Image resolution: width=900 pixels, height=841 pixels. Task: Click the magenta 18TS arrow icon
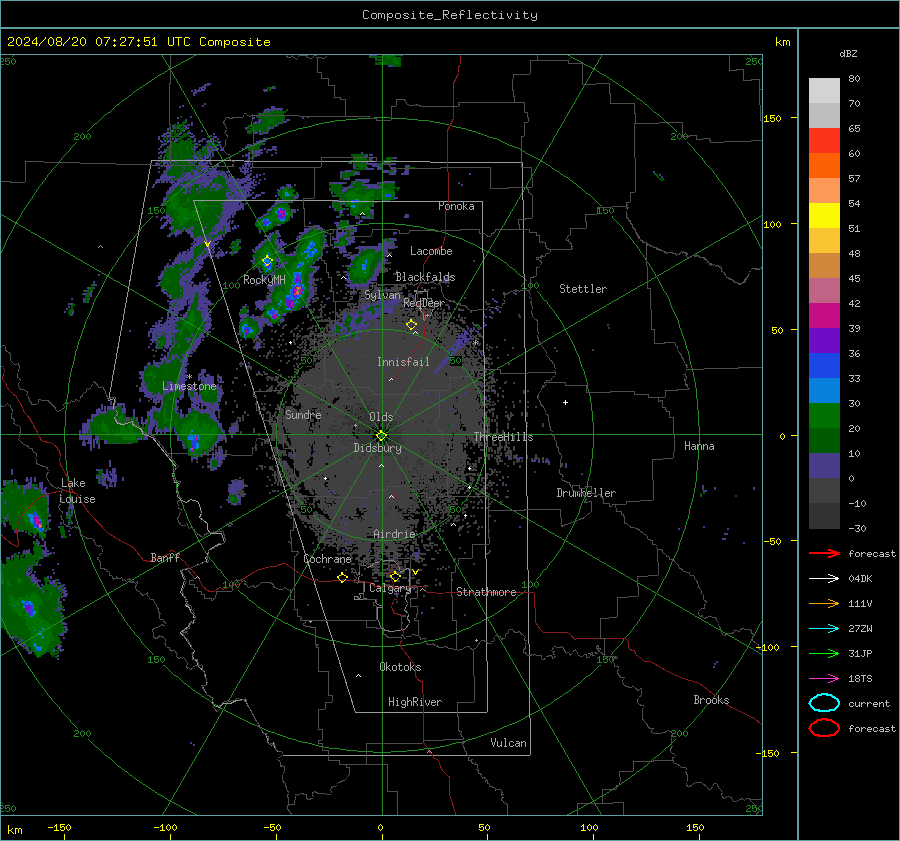pyautogui.click(x=824, y=679)
